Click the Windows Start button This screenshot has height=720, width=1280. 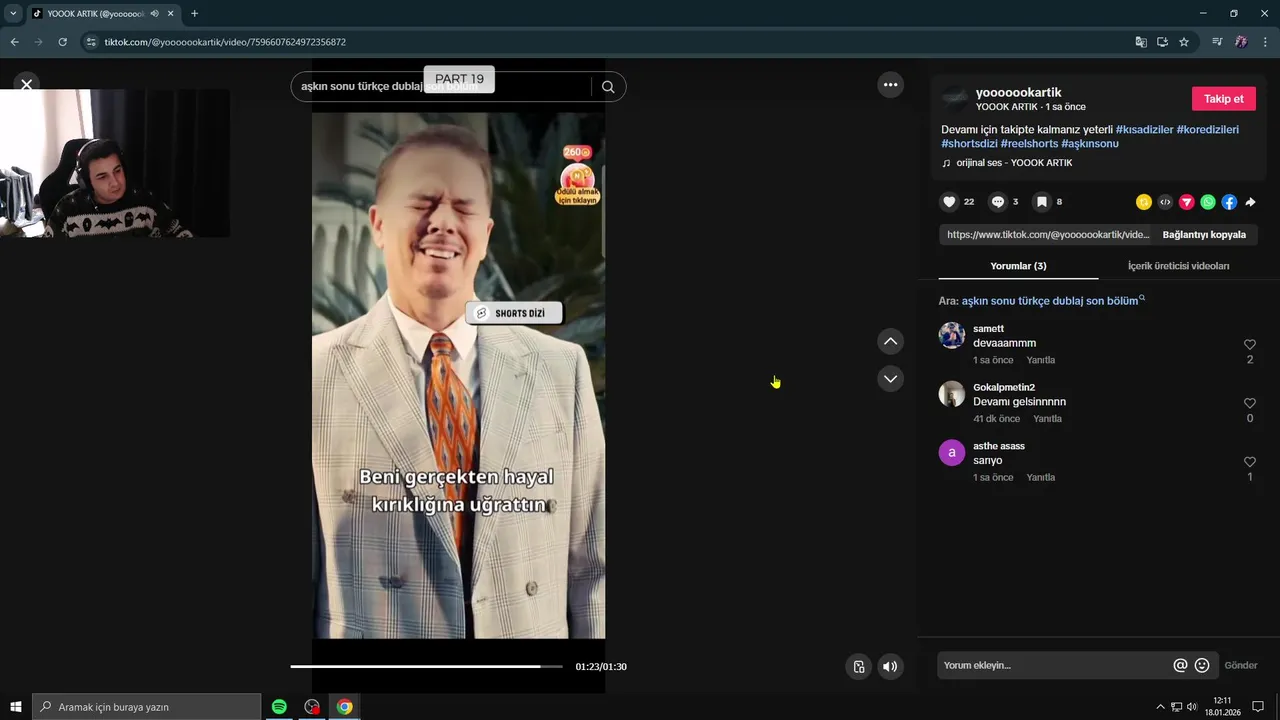[16, 707]
